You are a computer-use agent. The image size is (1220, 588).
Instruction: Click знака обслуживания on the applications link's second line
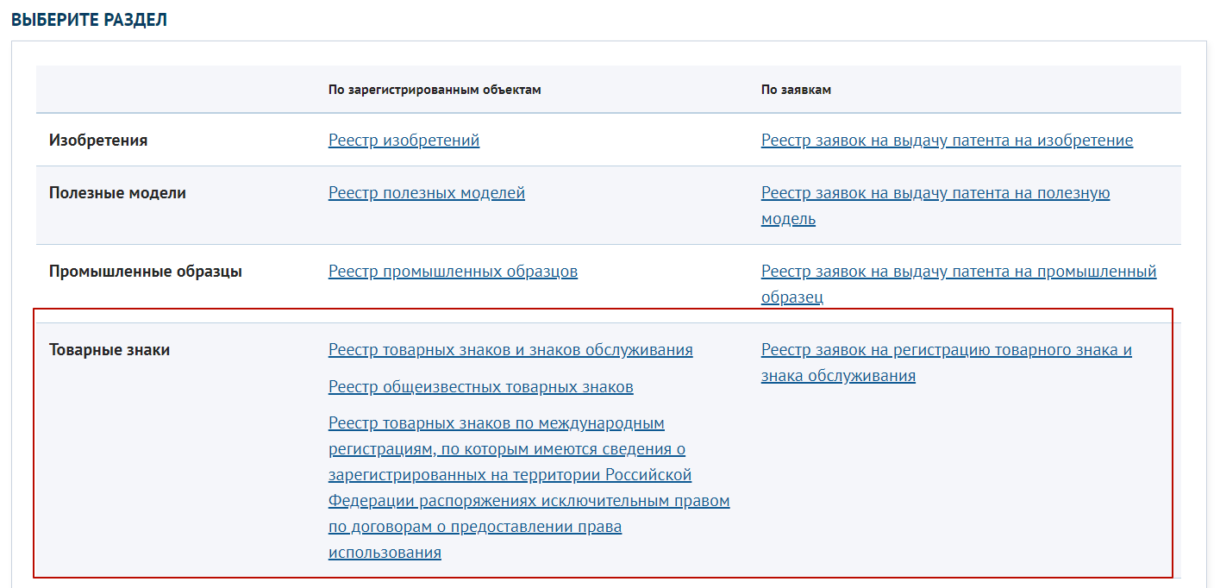click(x=839, y=376)
